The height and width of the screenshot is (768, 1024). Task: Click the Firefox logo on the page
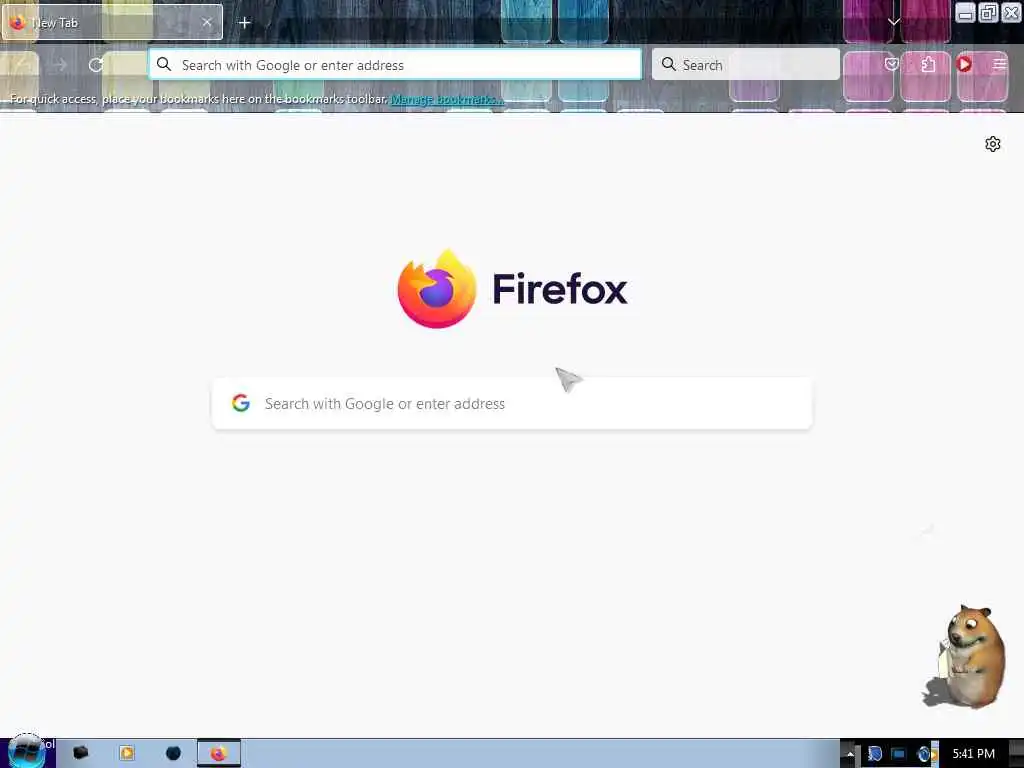point(437,288)
